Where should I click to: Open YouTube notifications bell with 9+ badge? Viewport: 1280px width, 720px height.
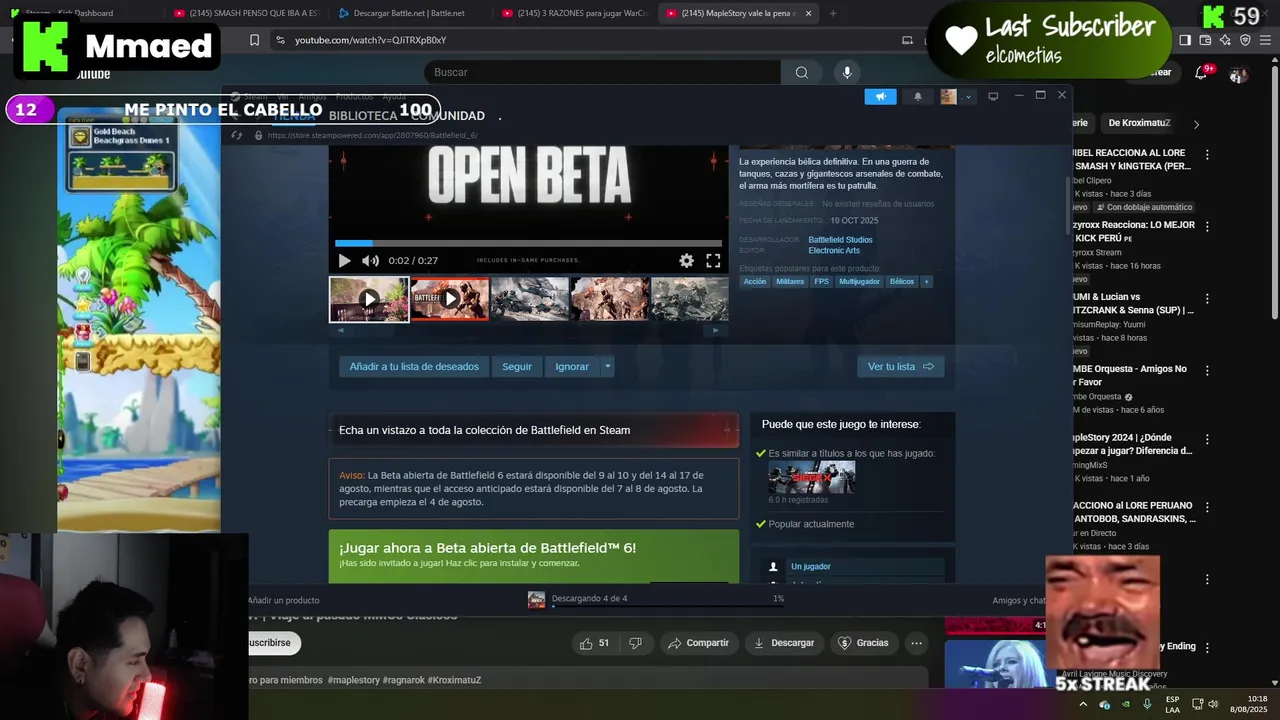(1203, 72)
